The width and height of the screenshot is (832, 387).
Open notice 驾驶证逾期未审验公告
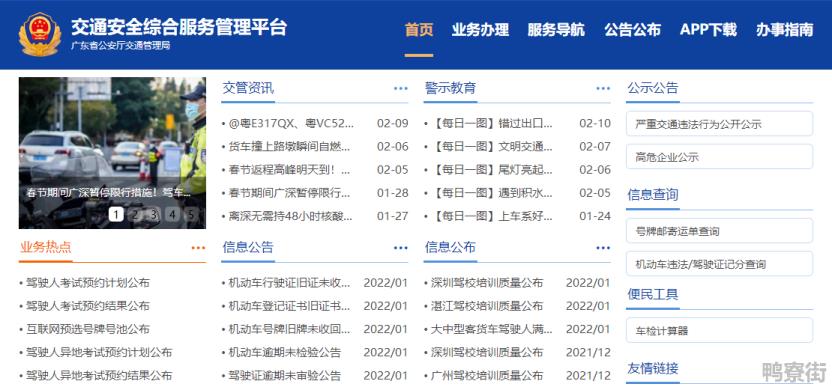click(x=284, y=375)
